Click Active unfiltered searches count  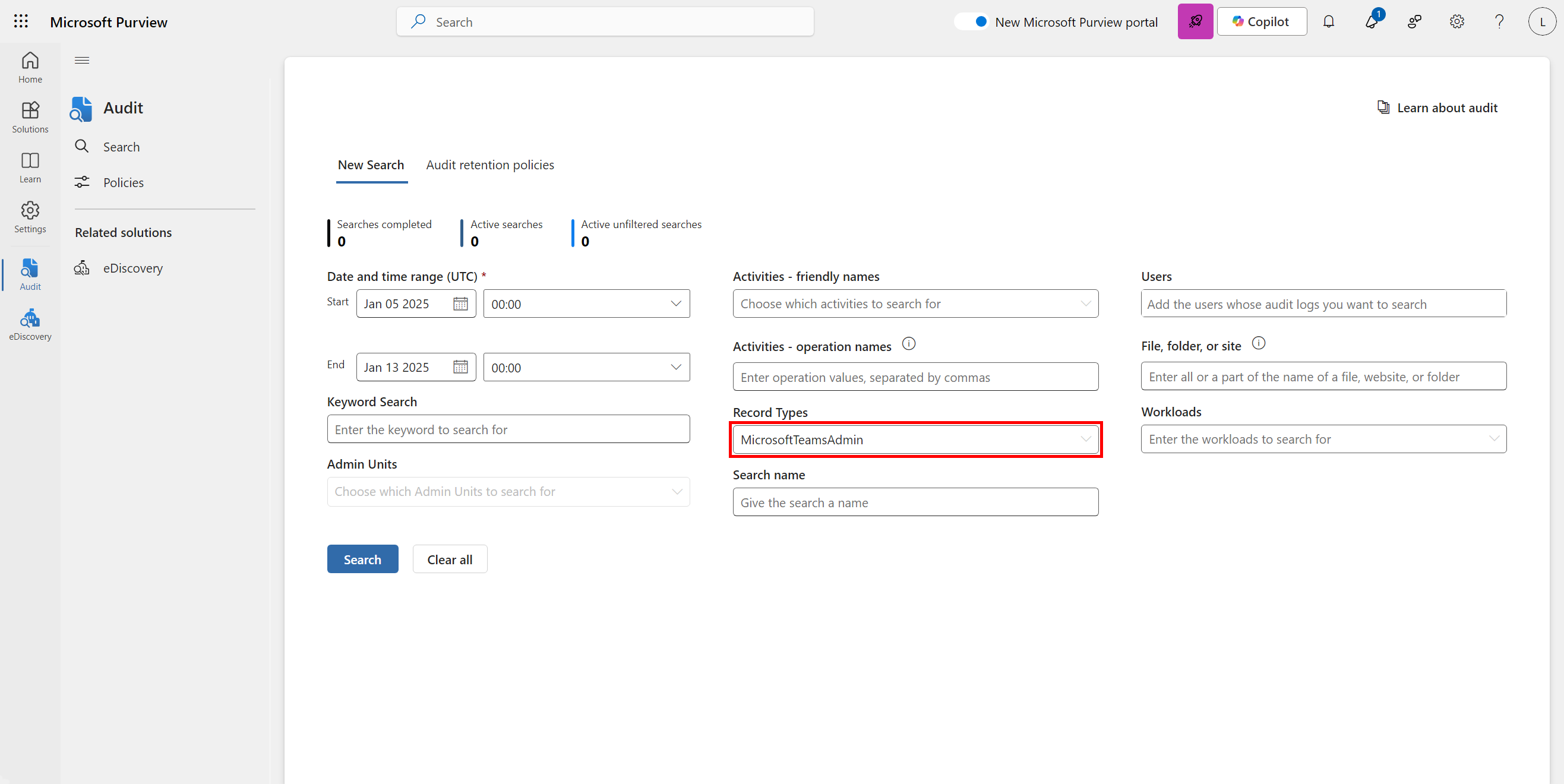585,242
